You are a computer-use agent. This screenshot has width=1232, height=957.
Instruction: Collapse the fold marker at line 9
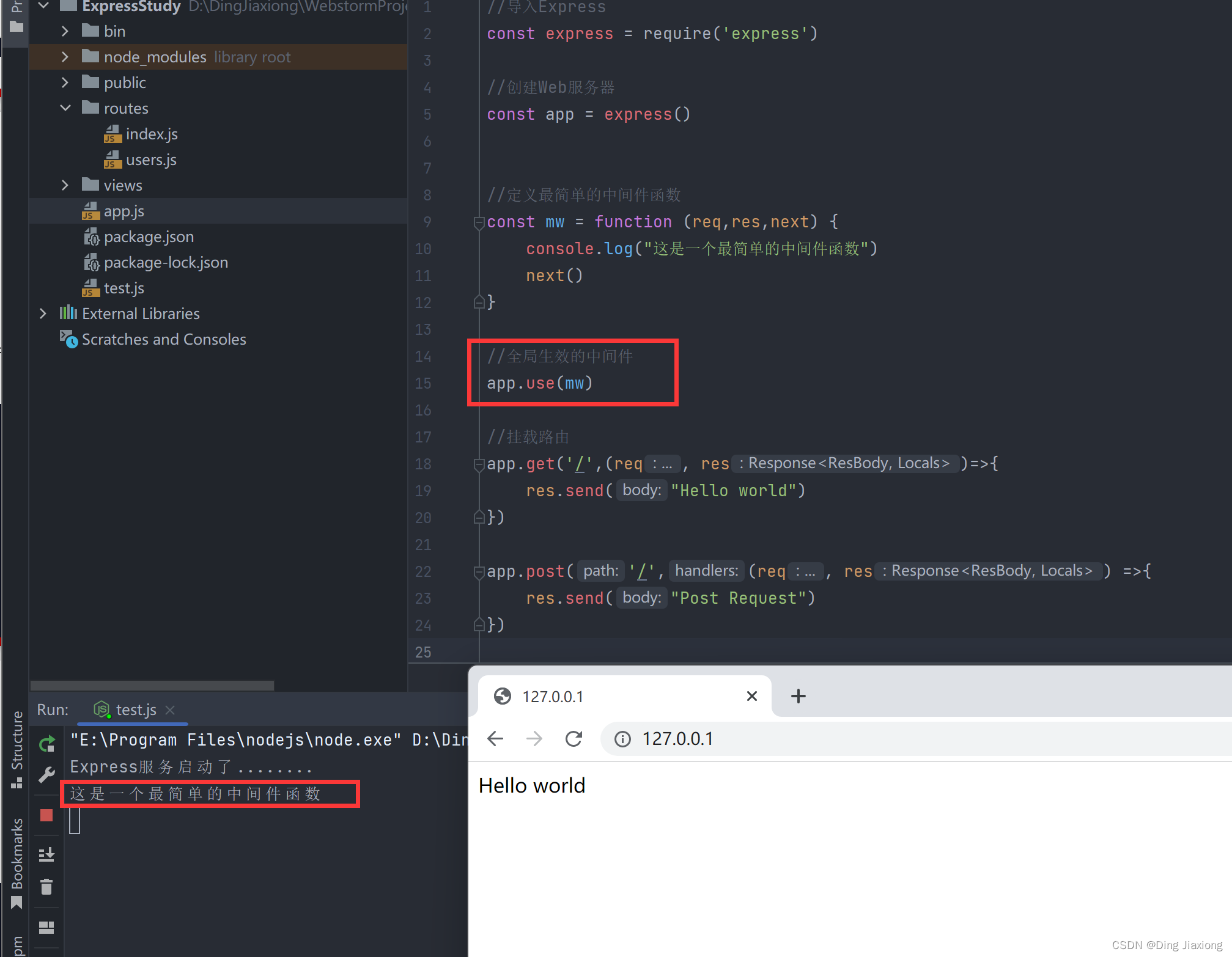[x=479, y=223]
